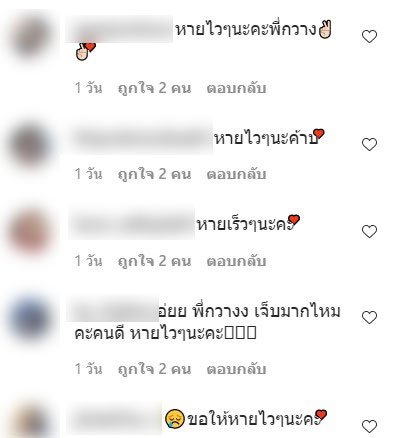Image resolution: width=400 pixels, height=438 pixels.
Task: Like the comment 'หายเร็วๆนะคะ'
Action: [369, 231]
